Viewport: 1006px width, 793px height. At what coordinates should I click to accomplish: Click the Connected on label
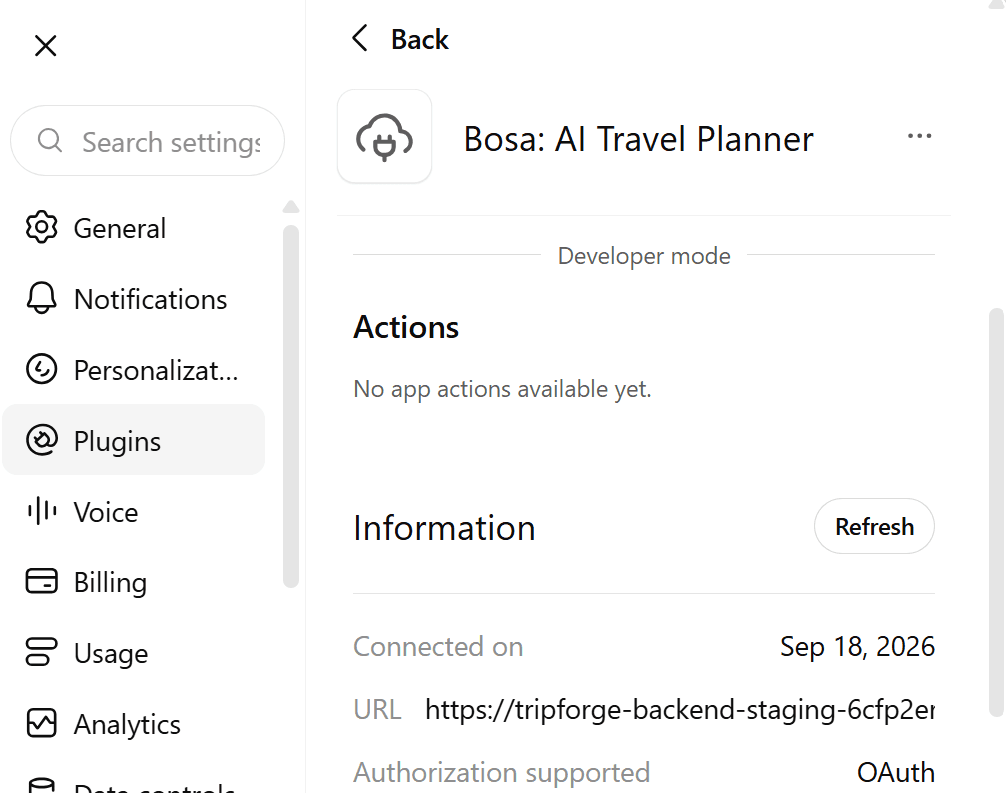point(438,646)
